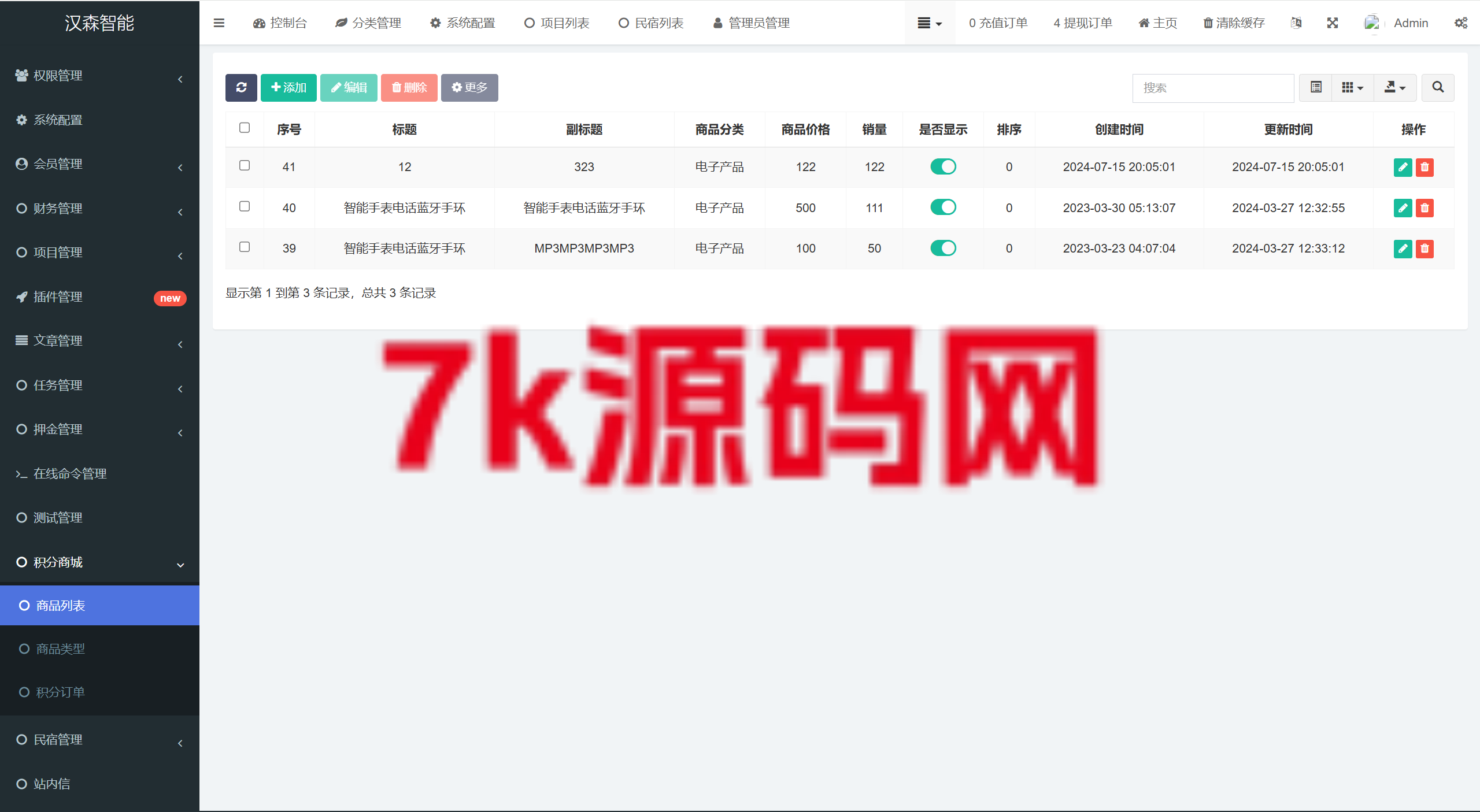
Task: Click the 编辑 edit button
Action: 349,87
